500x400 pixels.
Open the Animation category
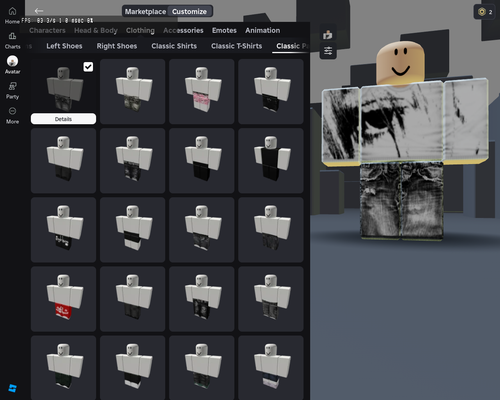coord(263,30)
